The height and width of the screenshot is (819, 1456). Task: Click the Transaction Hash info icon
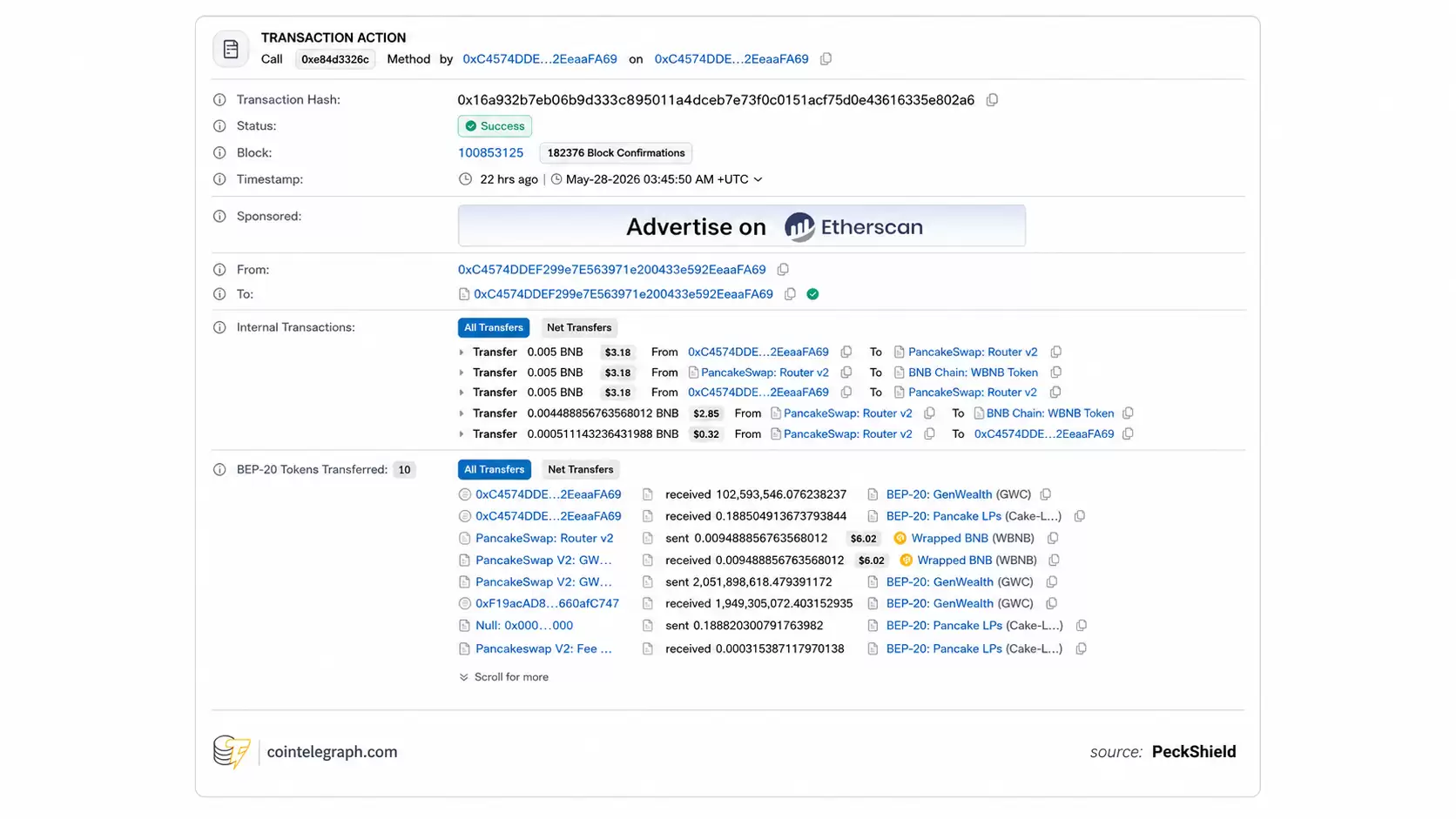(x=219, y=100)
